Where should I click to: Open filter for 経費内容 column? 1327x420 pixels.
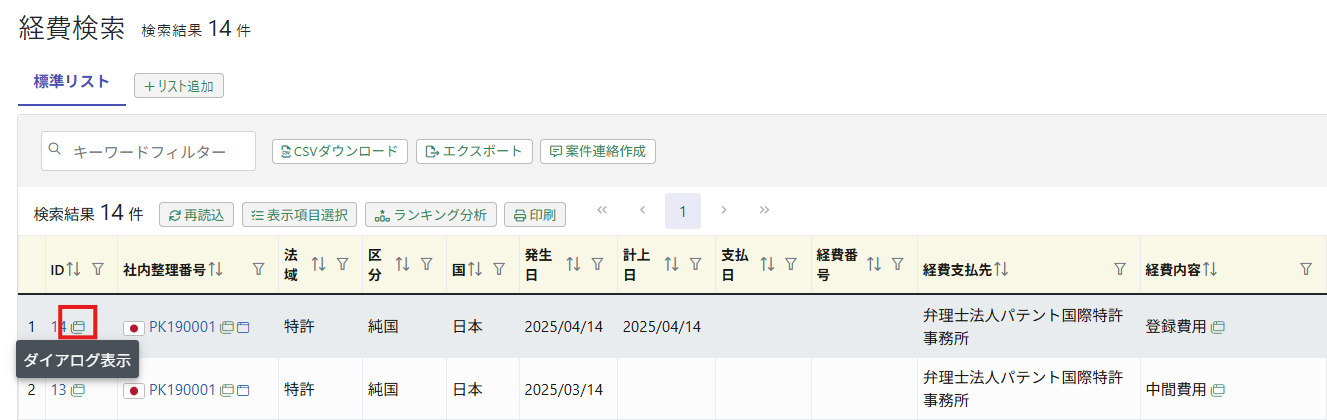[x=1306, y=269]
